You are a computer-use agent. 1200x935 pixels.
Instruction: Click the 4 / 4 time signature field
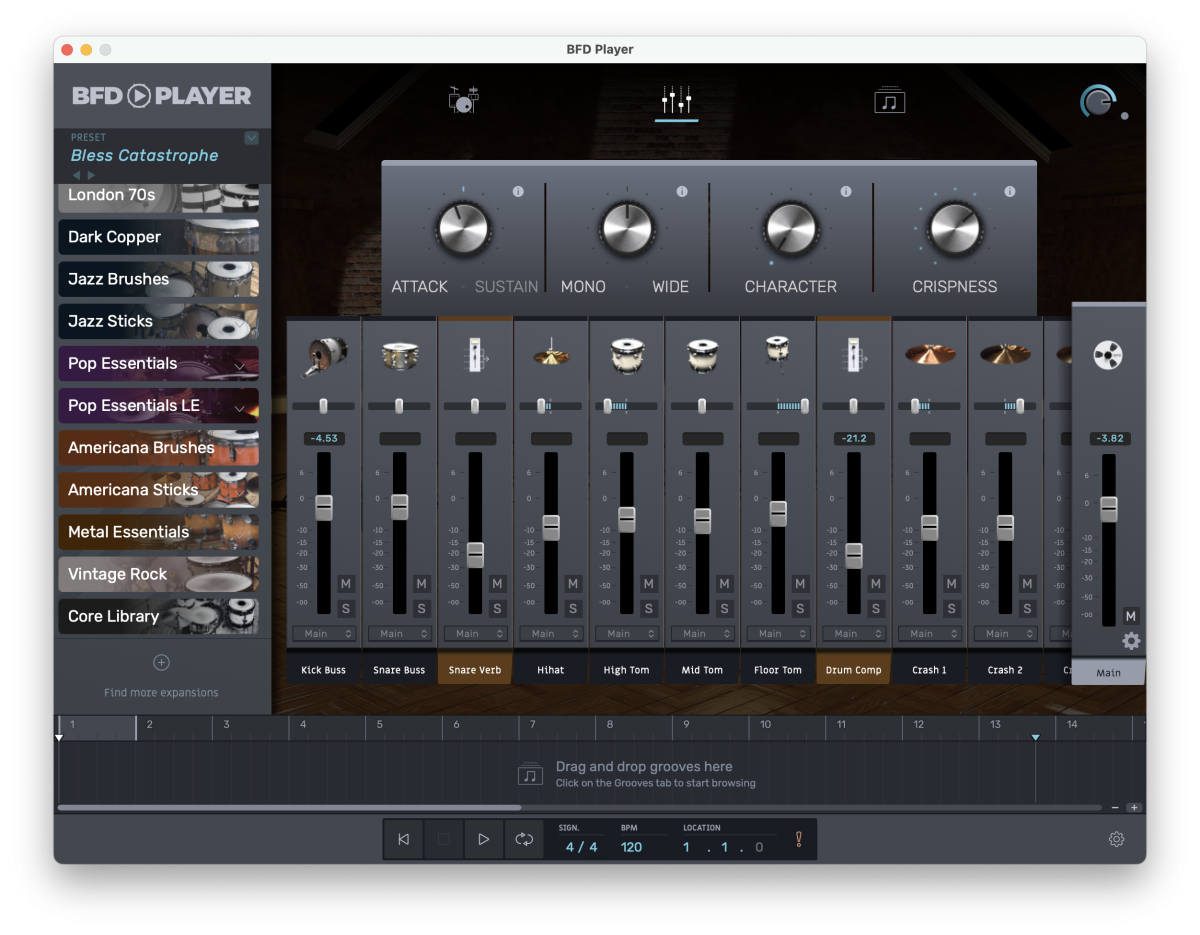point(581,847)
